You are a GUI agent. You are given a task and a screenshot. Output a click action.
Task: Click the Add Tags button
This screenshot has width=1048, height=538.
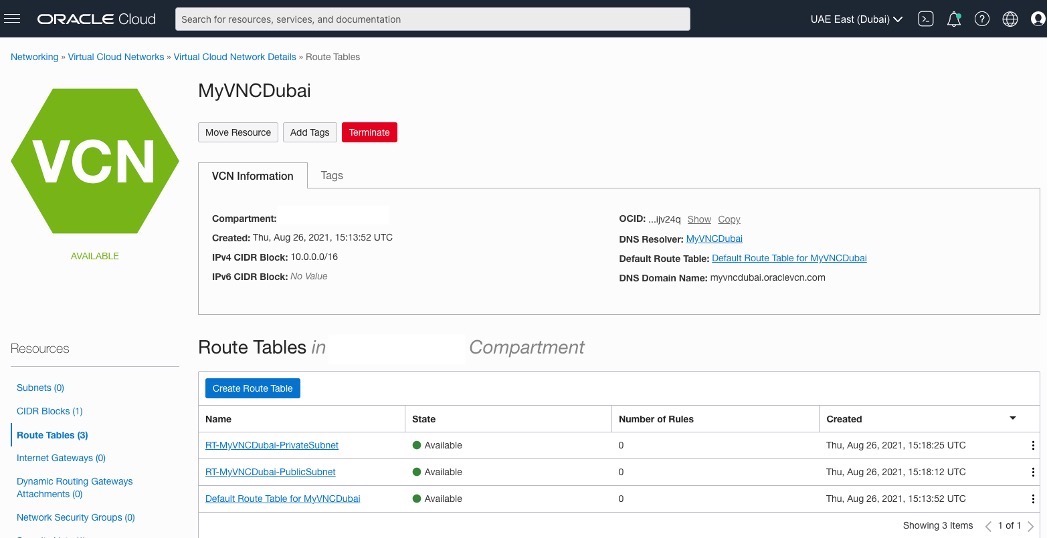(310, 132)
